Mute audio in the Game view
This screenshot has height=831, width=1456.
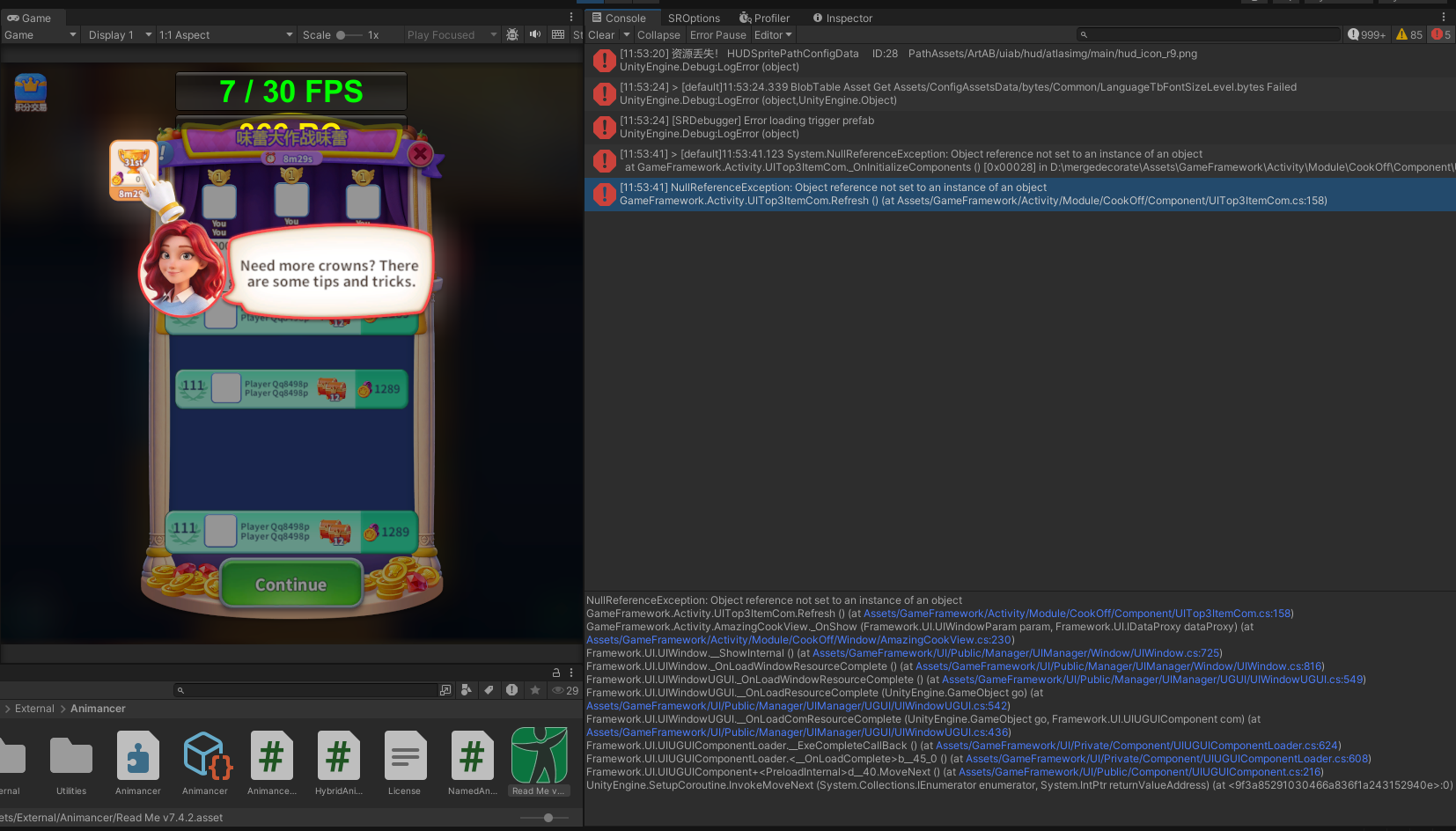535,34
